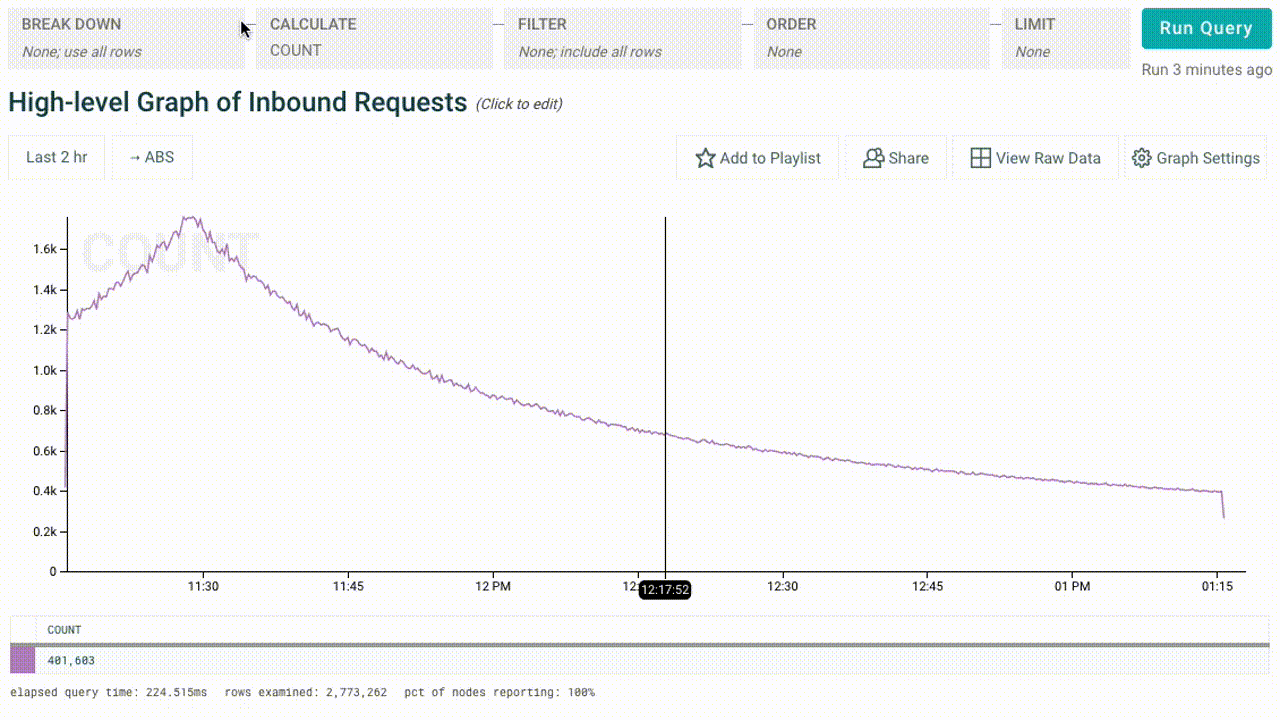Open View Raw Data
Viewport: 1280px width, 720px height.
pos(1035,158)
